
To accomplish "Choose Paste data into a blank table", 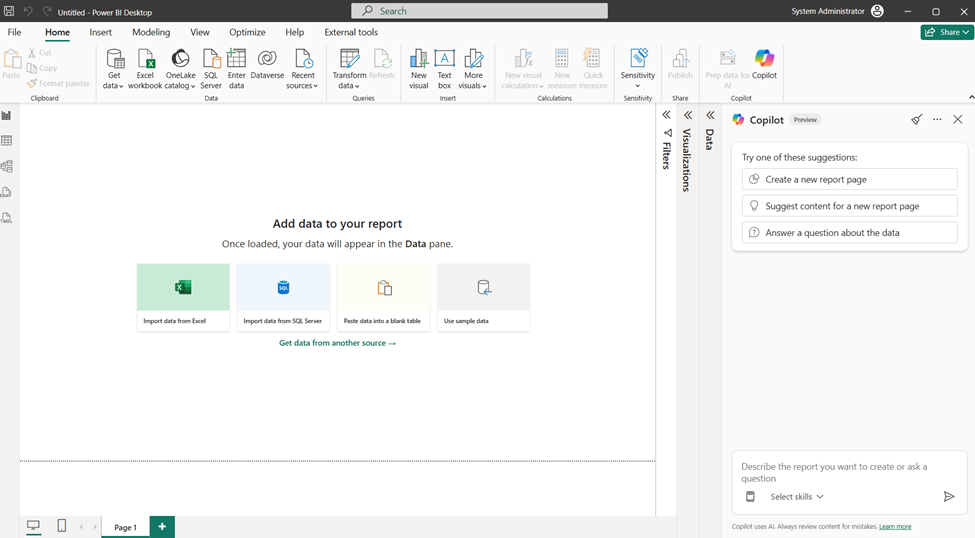I will point(383,297).
